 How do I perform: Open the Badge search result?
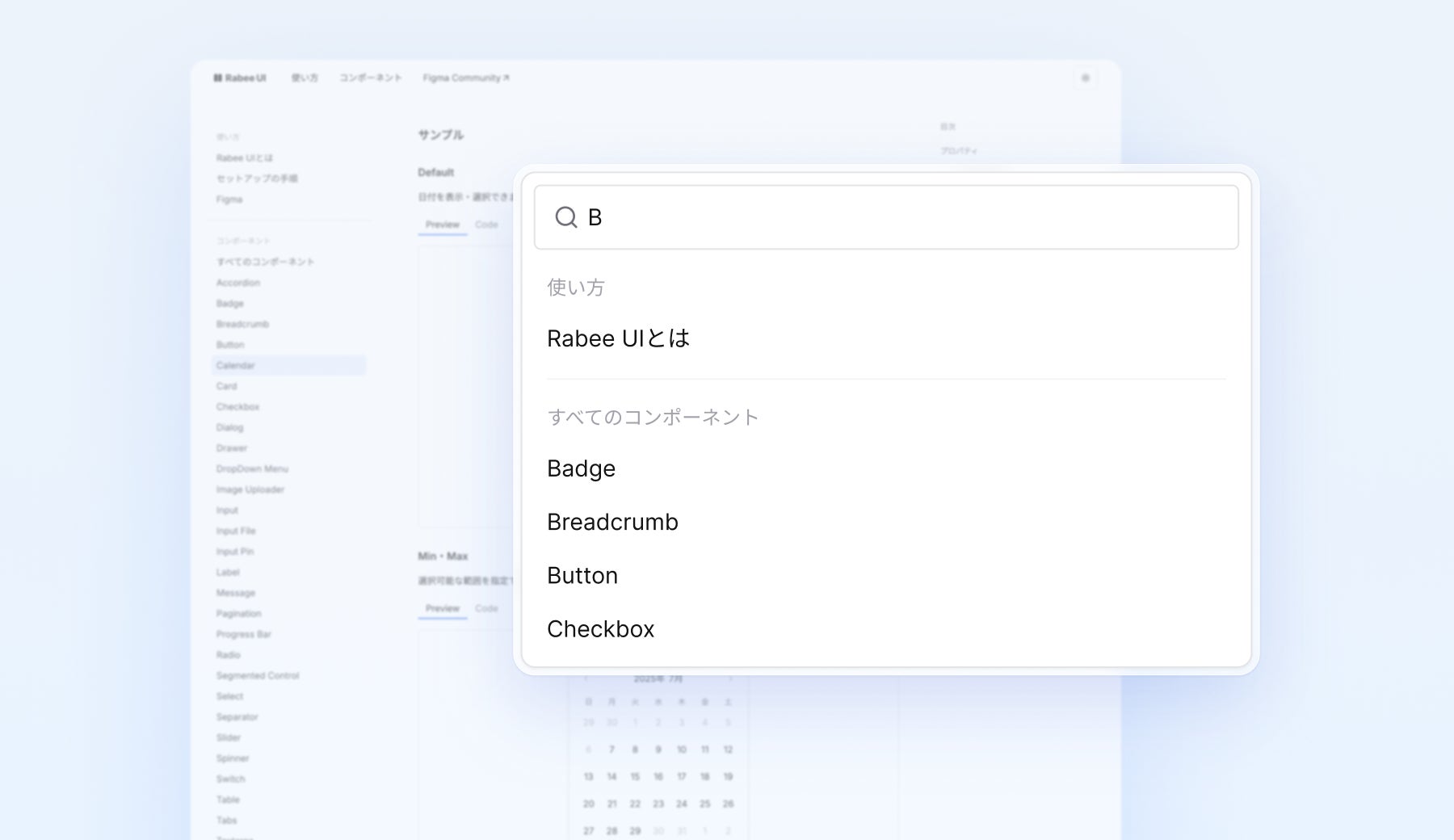(582, 468)
